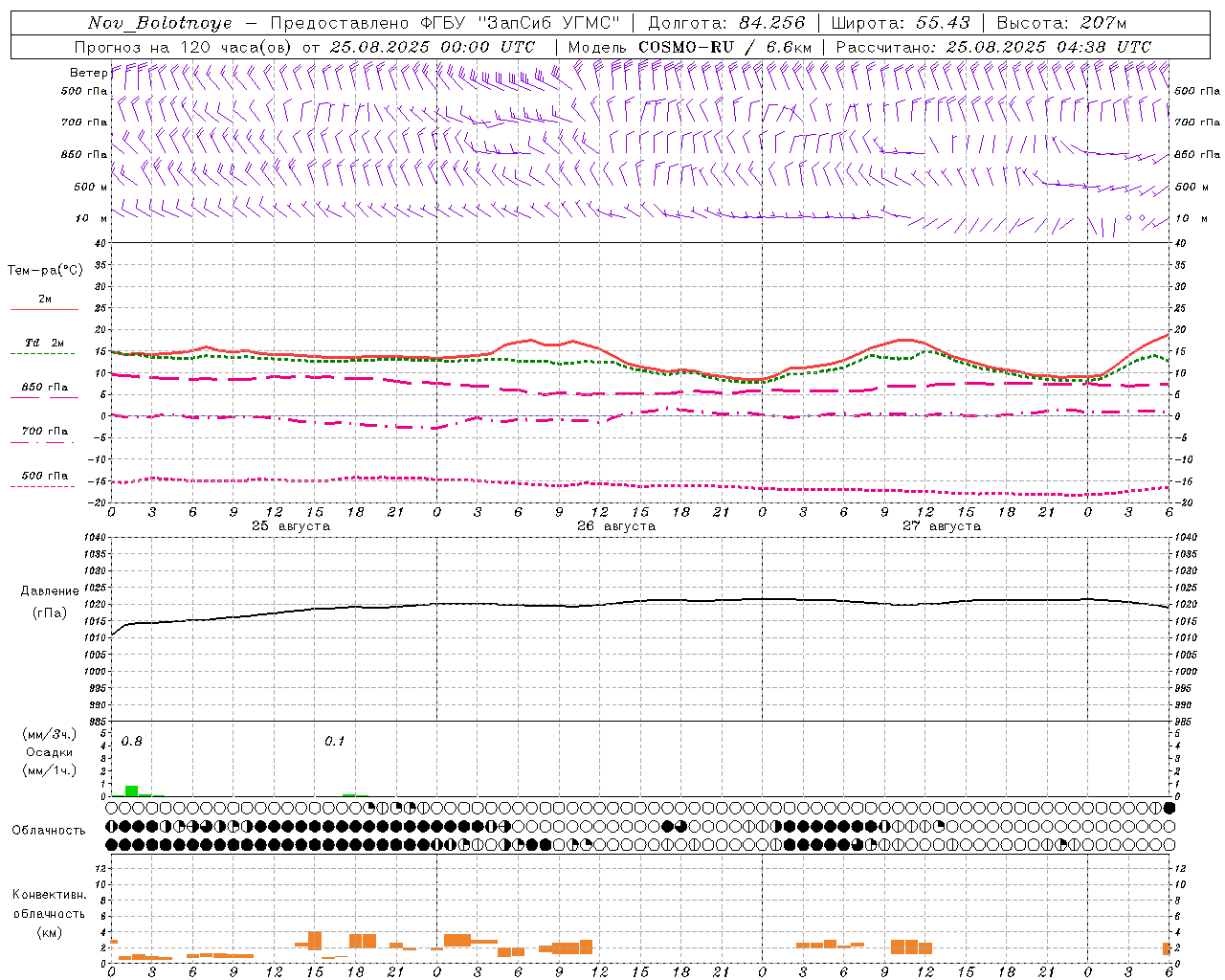The image size is (1225, 980).
Task: Click the tall green precipitation bar under 0.8
Action: pos(131,791)
